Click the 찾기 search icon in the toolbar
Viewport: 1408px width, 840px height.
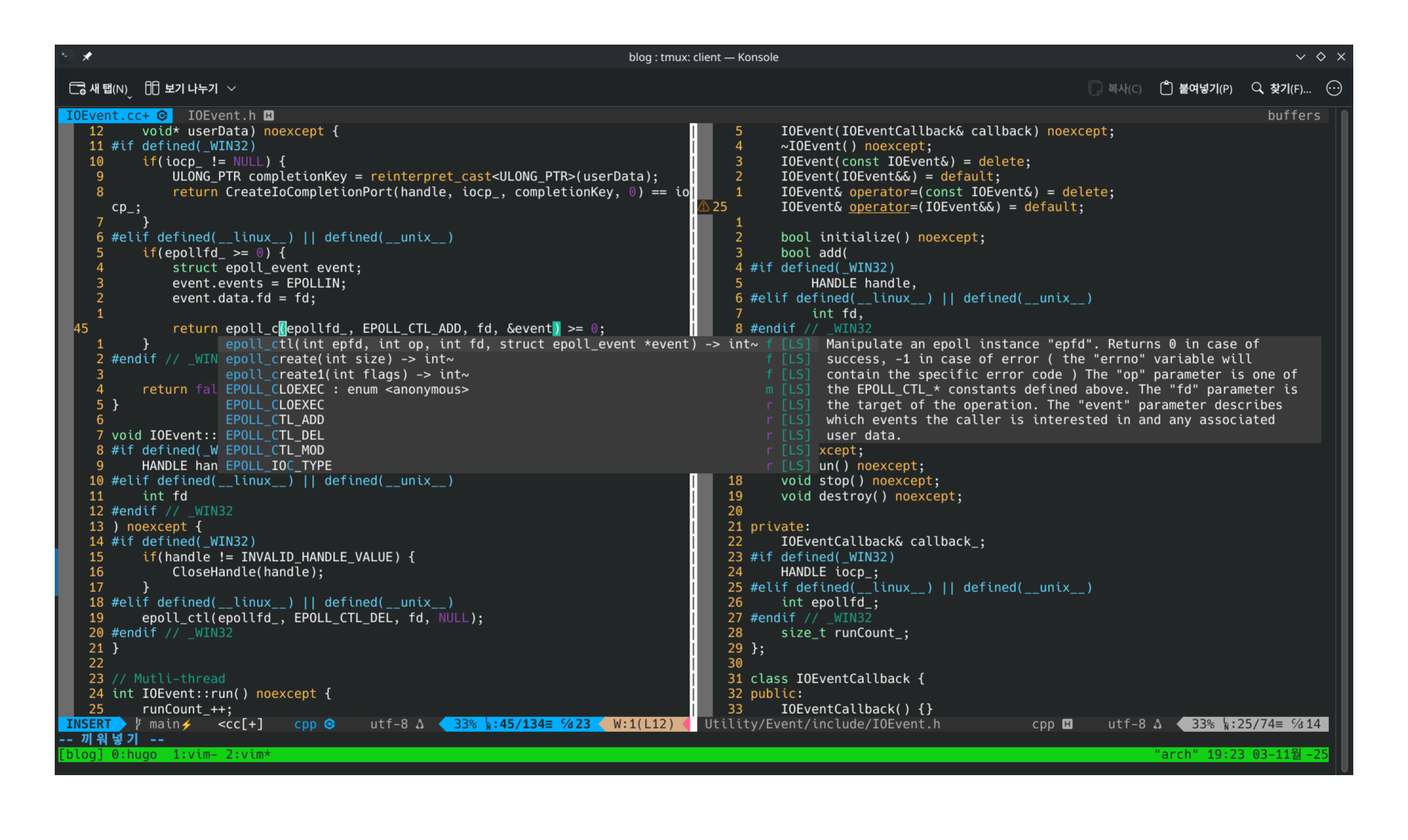[x=1258, y=88]
